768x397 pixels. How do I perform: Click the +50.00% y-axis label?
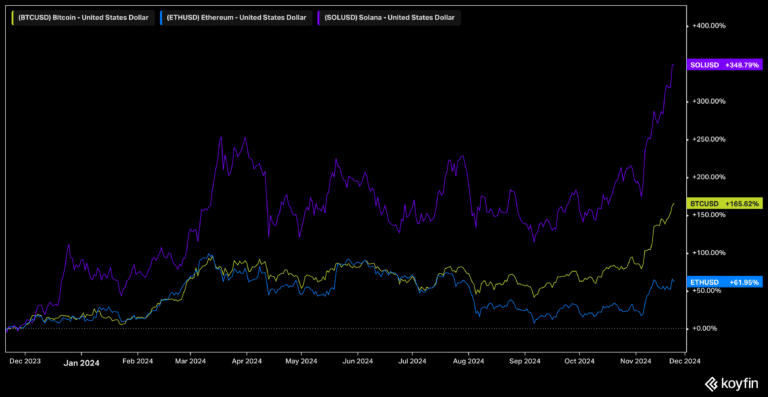708,291
